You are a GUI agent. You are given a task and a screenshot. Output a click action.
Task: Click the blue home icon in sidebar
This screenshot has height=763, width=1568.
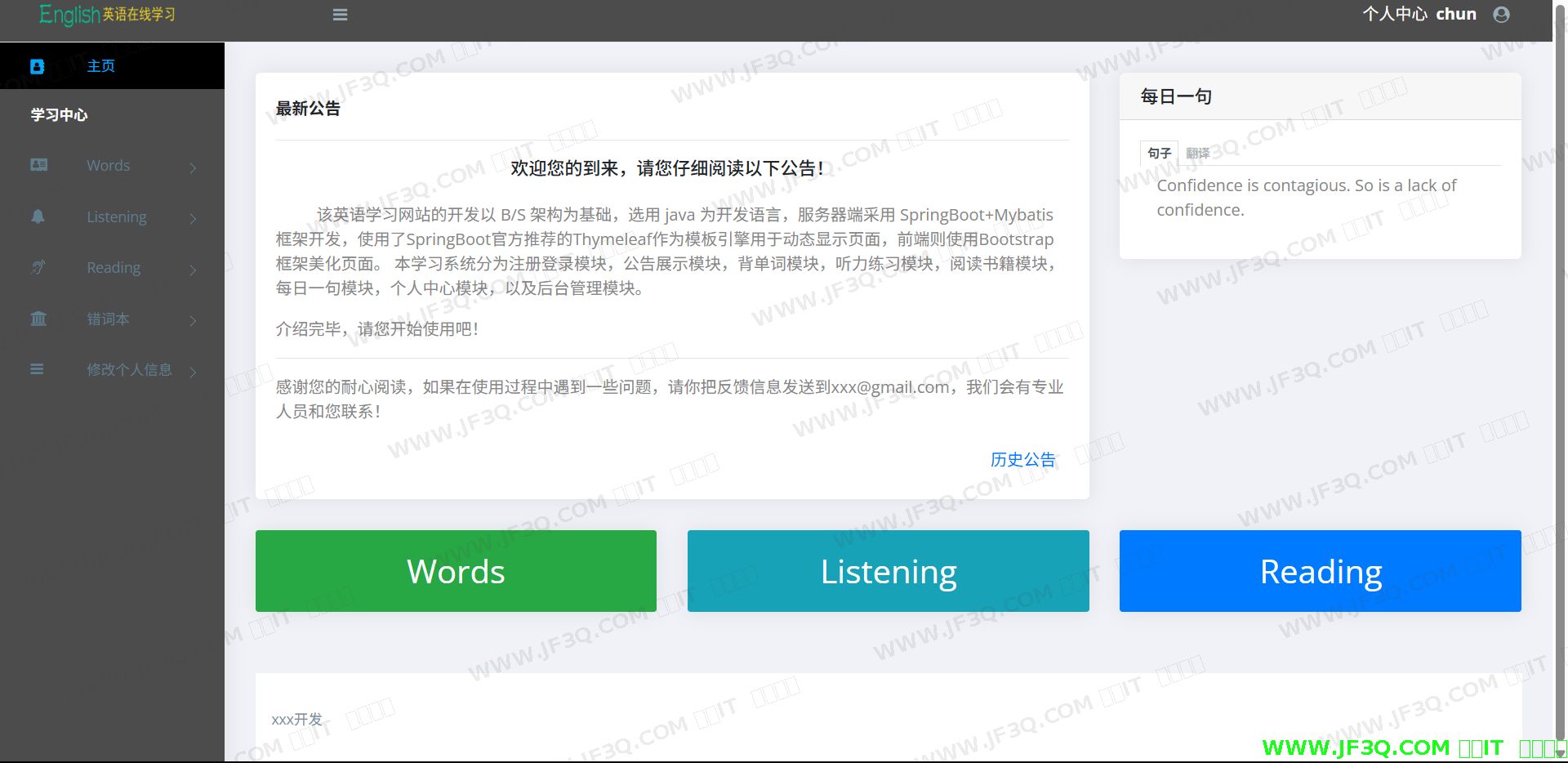tap(38, 66)
